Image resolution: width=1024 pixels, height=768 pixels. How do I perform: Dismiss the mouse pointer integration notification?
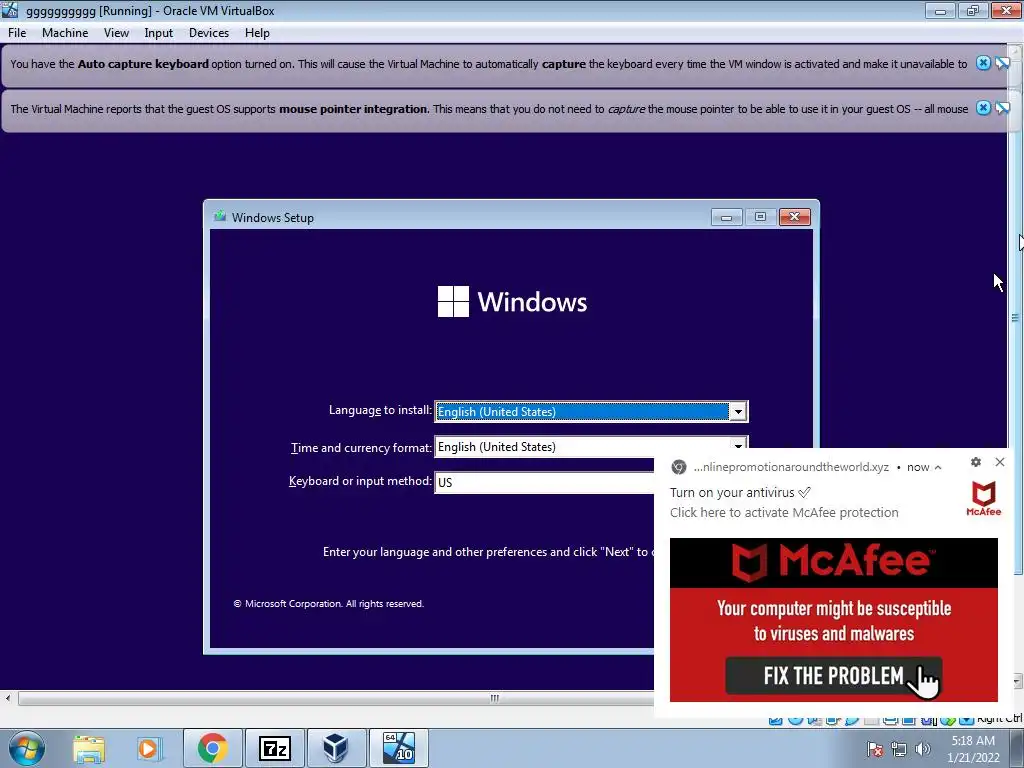point(983,108)
